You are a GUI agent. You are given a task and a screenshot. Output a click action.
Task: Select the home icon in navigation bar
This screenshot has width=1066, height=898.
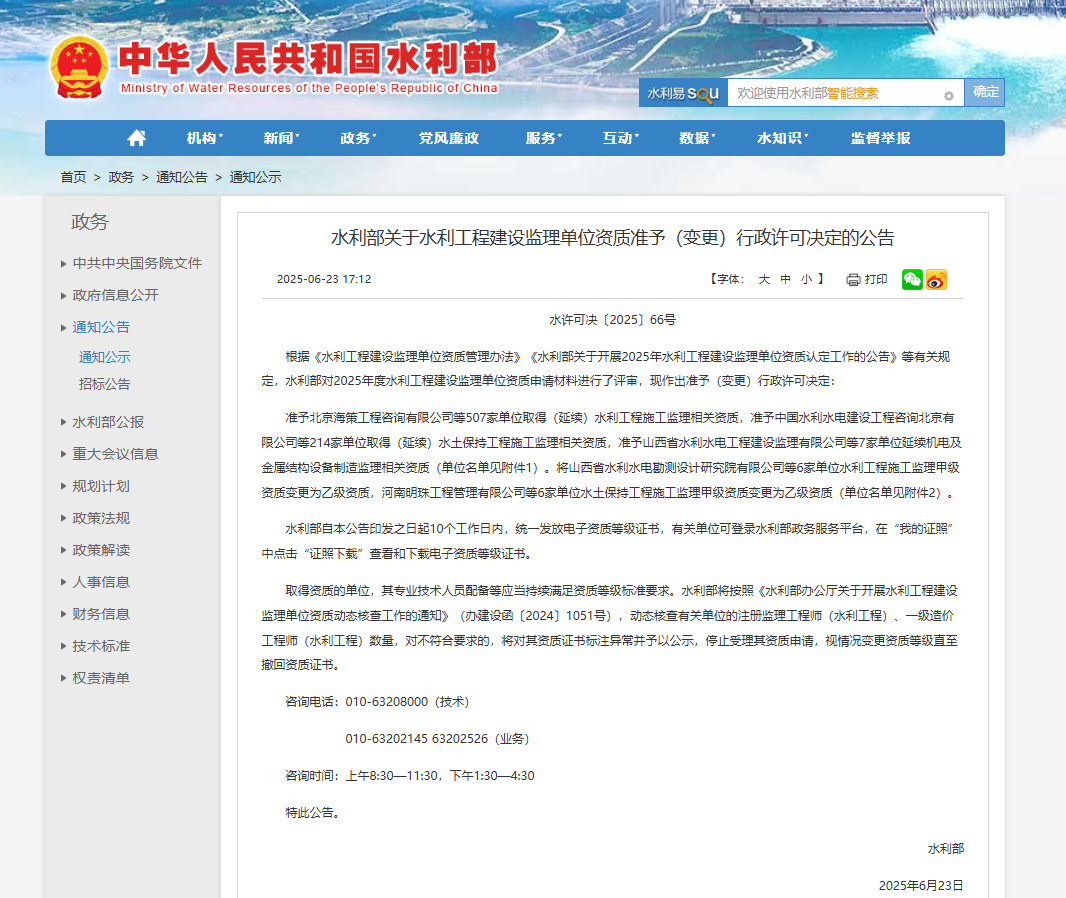pos(137,137)
